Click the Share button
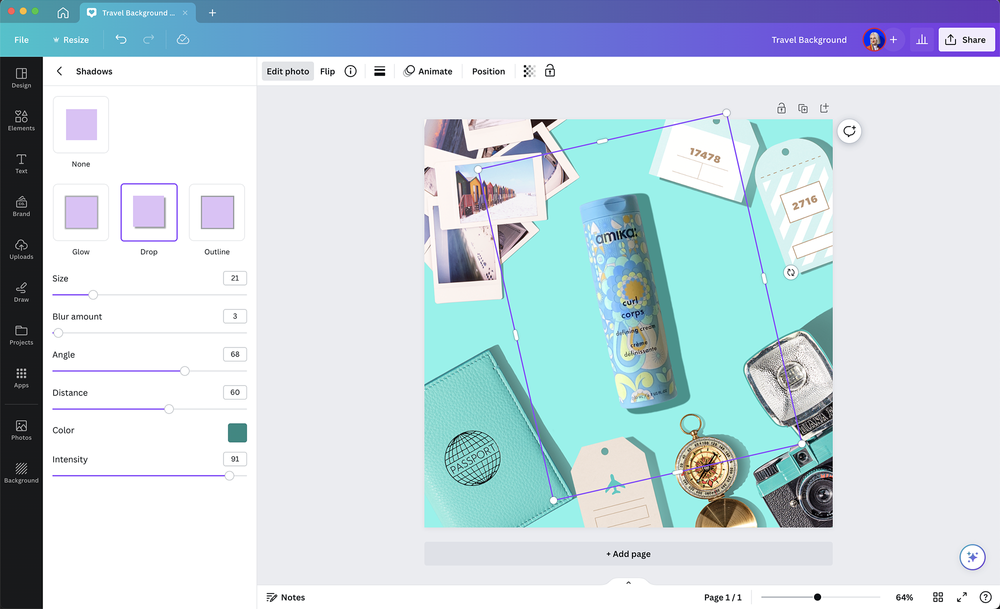 pyautogui.click(x=965, y=39)
